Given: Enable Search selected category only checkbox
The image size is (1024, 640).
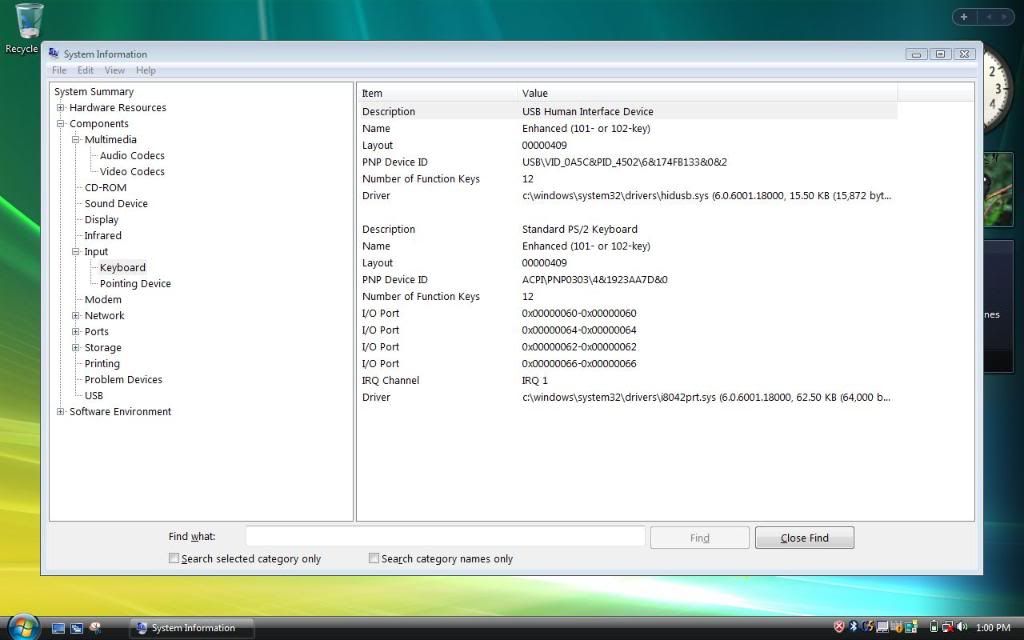Looking at the screenshot, I should 174,559.
